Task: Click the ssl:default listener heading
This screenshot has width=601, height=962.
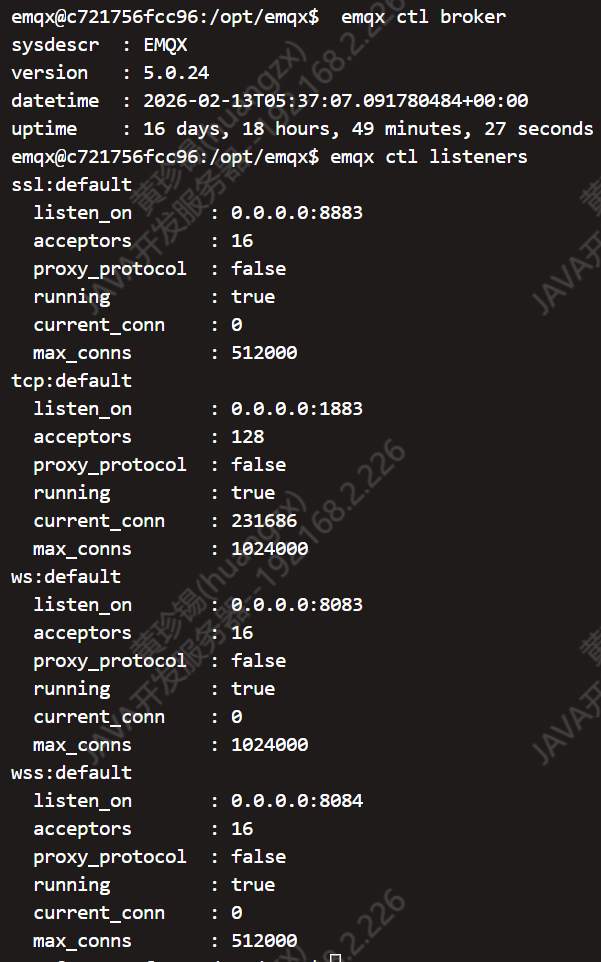Action: [x=71, y=185]
